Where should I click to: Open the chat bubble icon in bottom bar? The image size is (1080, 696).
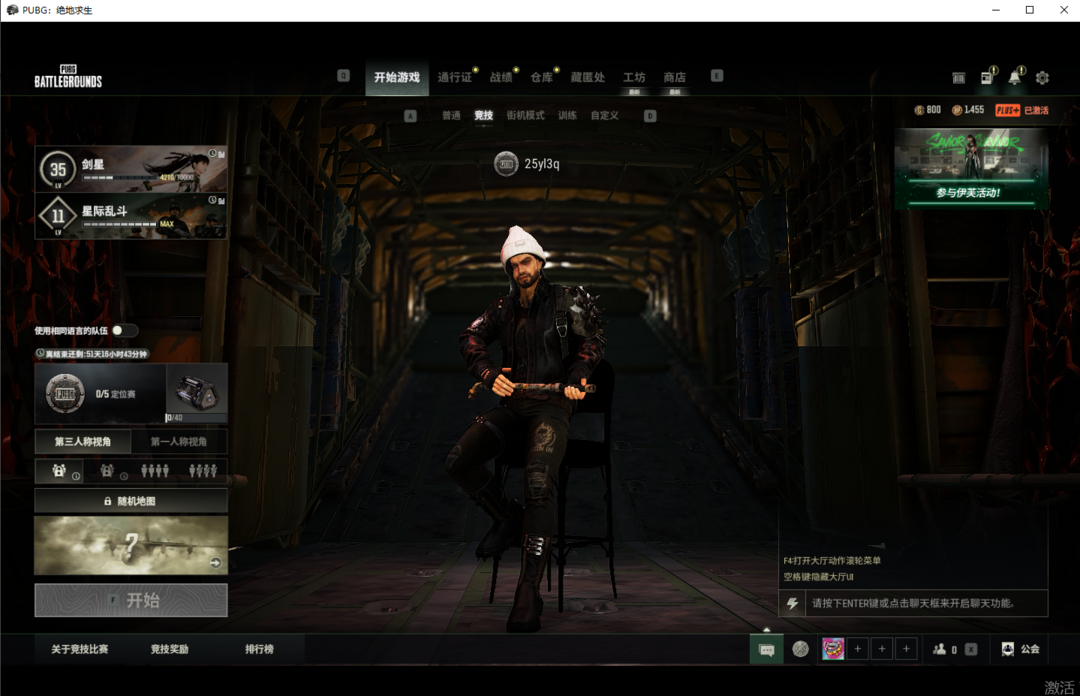pyautogui.click(x=766, y=649)
